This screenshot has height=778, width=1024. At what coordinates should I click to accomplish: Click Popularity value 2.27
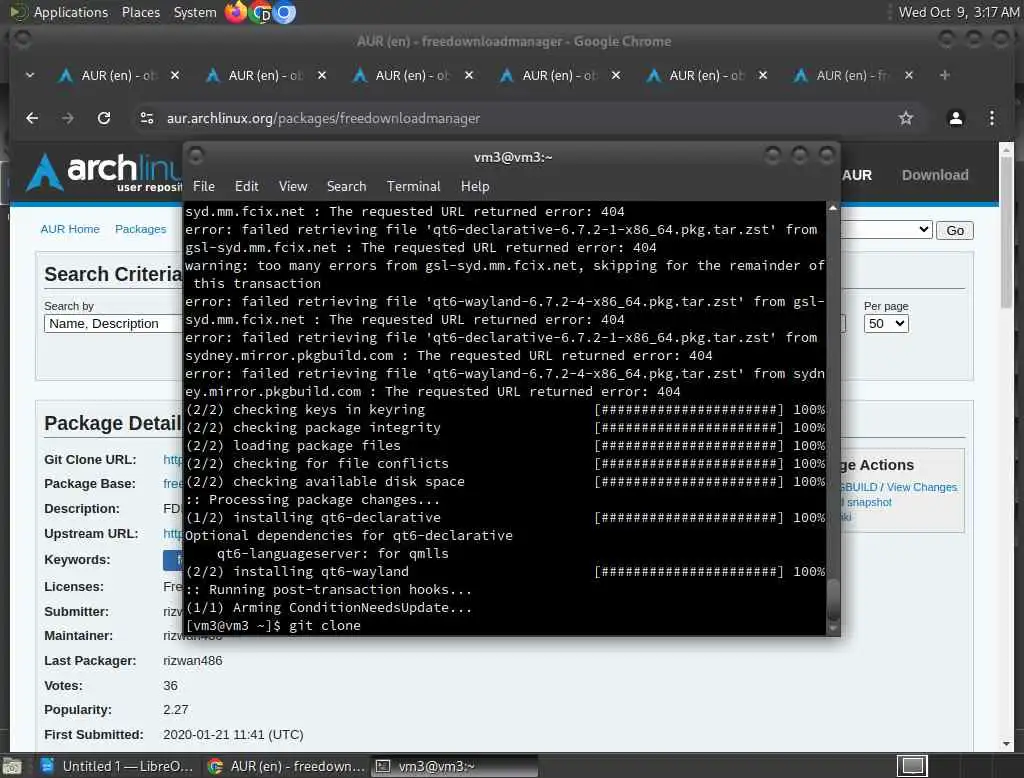pos(176,709)
